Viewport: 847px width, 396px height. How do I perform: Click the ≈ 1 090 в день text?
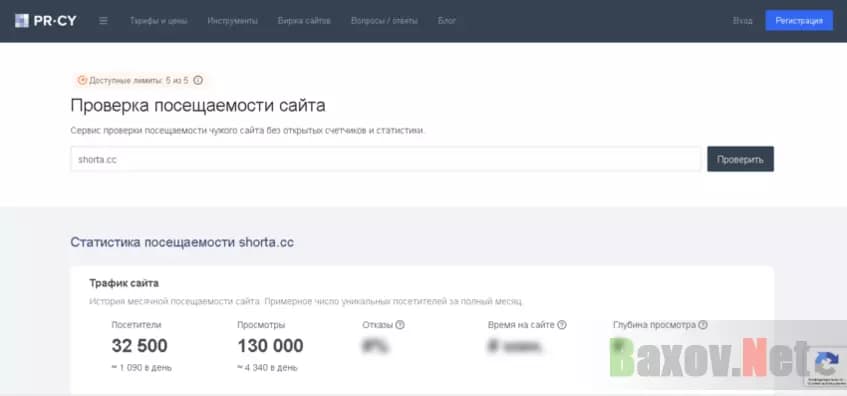tap(142, 367)
